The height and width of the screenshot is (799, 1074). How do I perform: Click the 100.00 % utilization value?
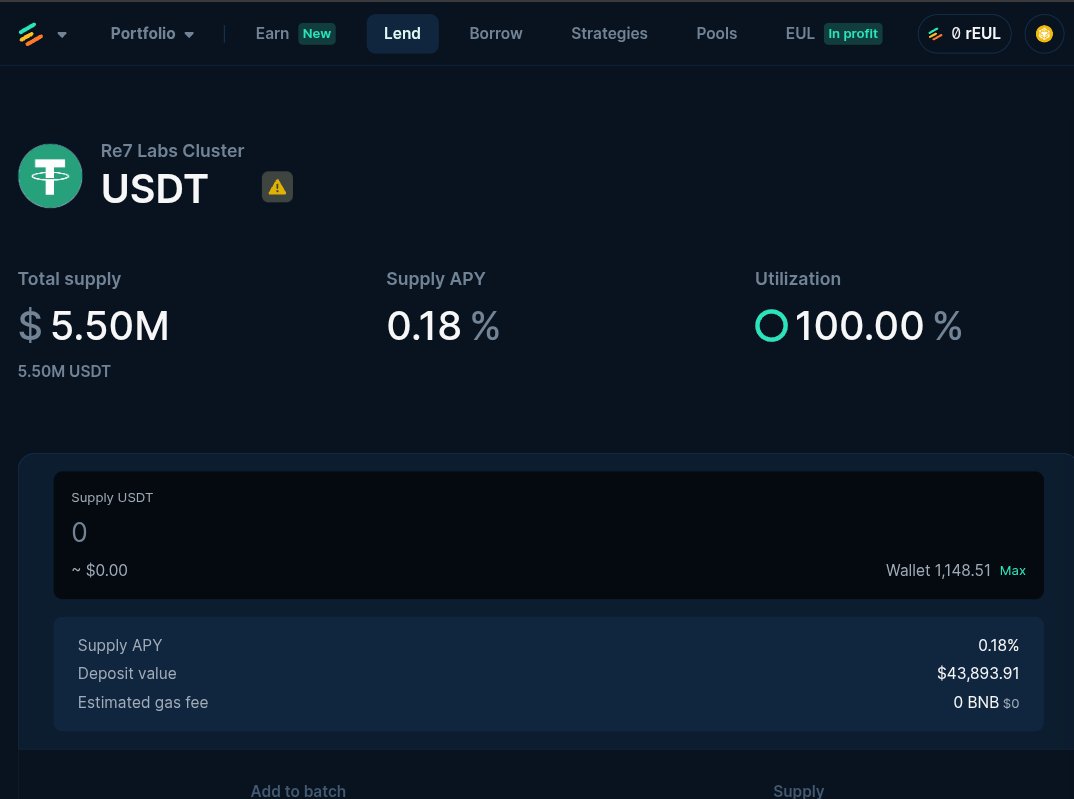pos(878,325)
